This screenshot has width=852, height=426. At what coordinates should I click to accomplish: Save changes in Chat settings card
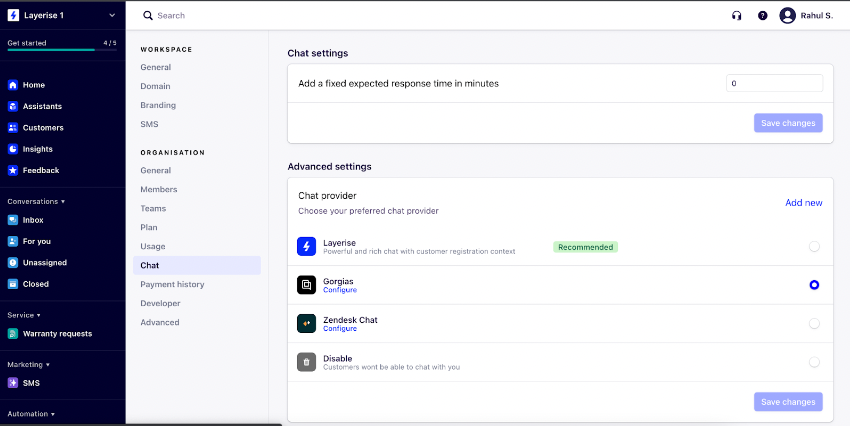[x=788, y=123]
